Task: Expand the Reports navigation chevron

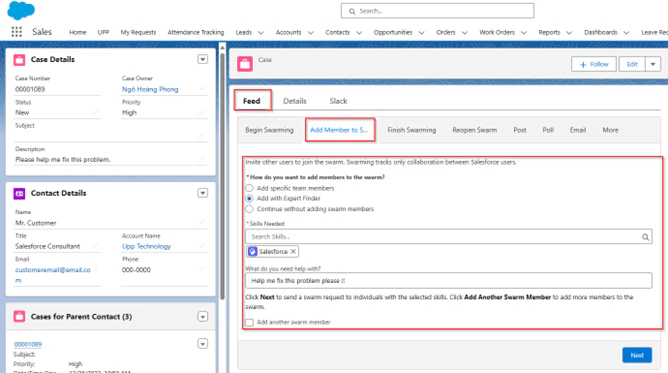Action: (x=569, y=32)
